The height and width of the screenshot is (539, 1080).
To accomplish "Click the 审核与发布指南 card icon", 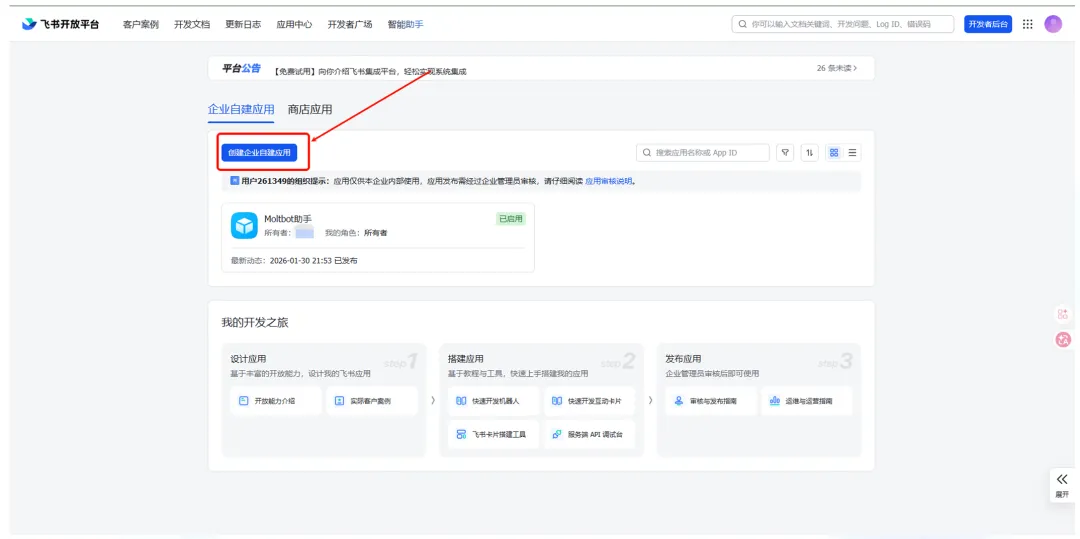I will 678,401.
